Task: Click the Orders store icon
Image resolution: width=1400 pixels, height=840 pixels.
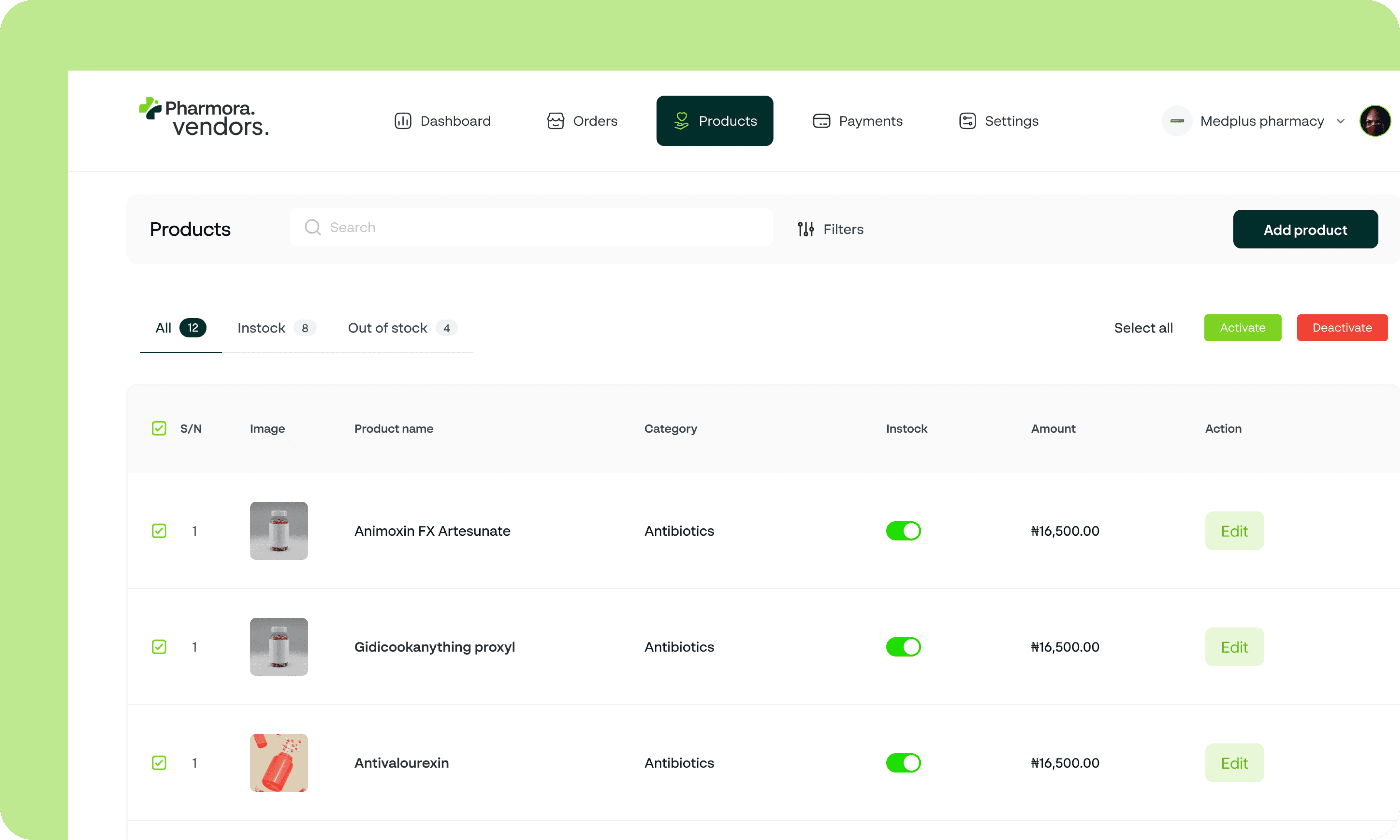Action: click(555, 121)
